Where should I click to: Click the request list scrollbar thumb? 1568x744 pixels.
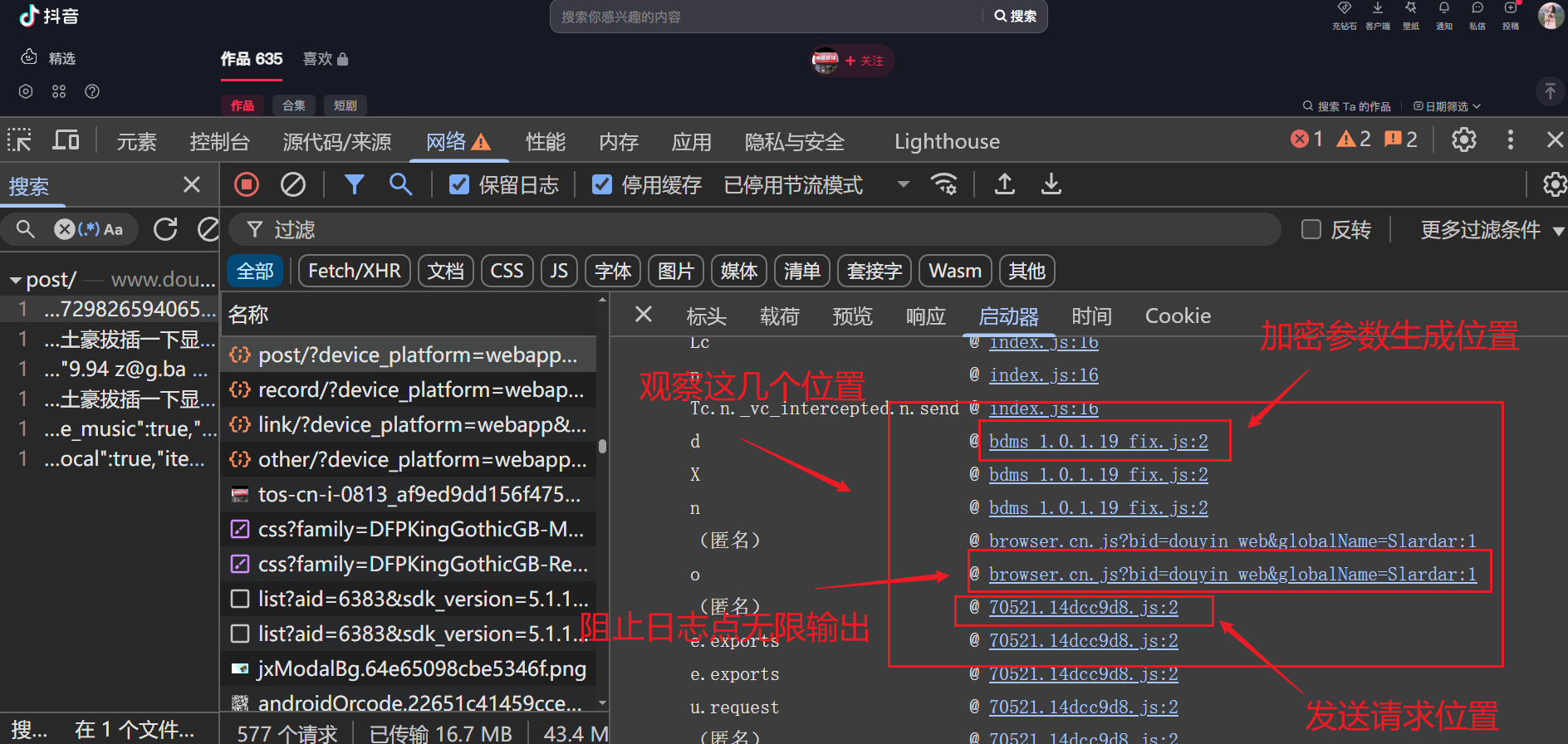point(602,446)
